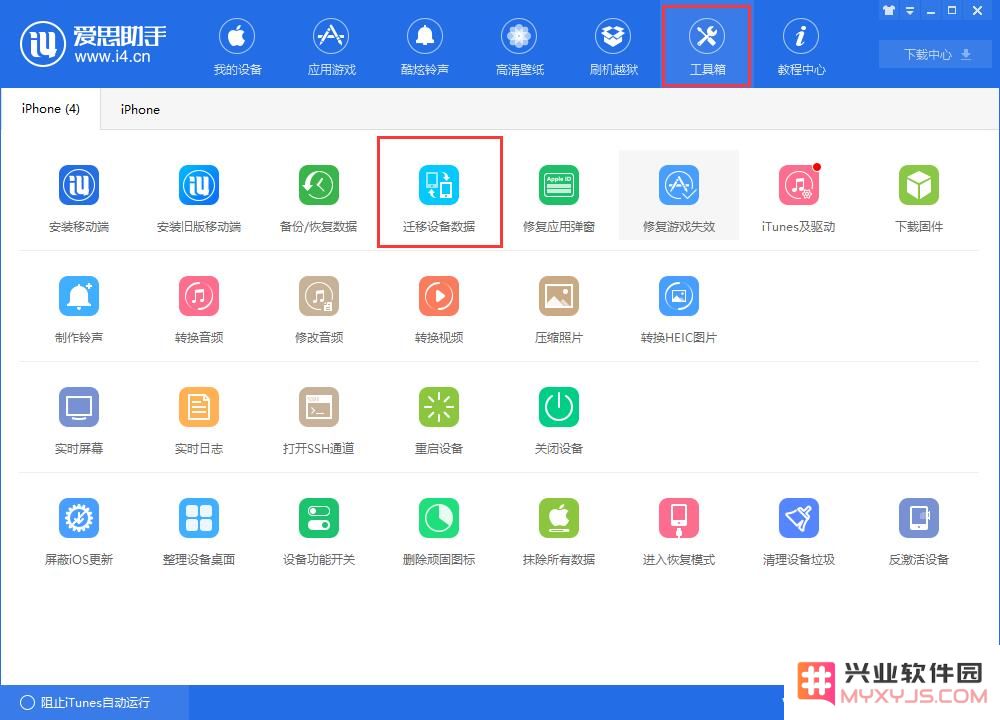Open 下载中心 download center
This screenshot has width=1000, height=720.
point(936,54)
